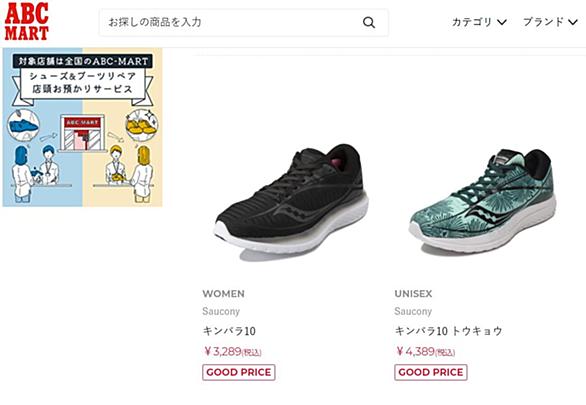Select GOOD PRICE badge under teal shoe
The width and height of the screenshot is (586, 405).
(431, 372)
